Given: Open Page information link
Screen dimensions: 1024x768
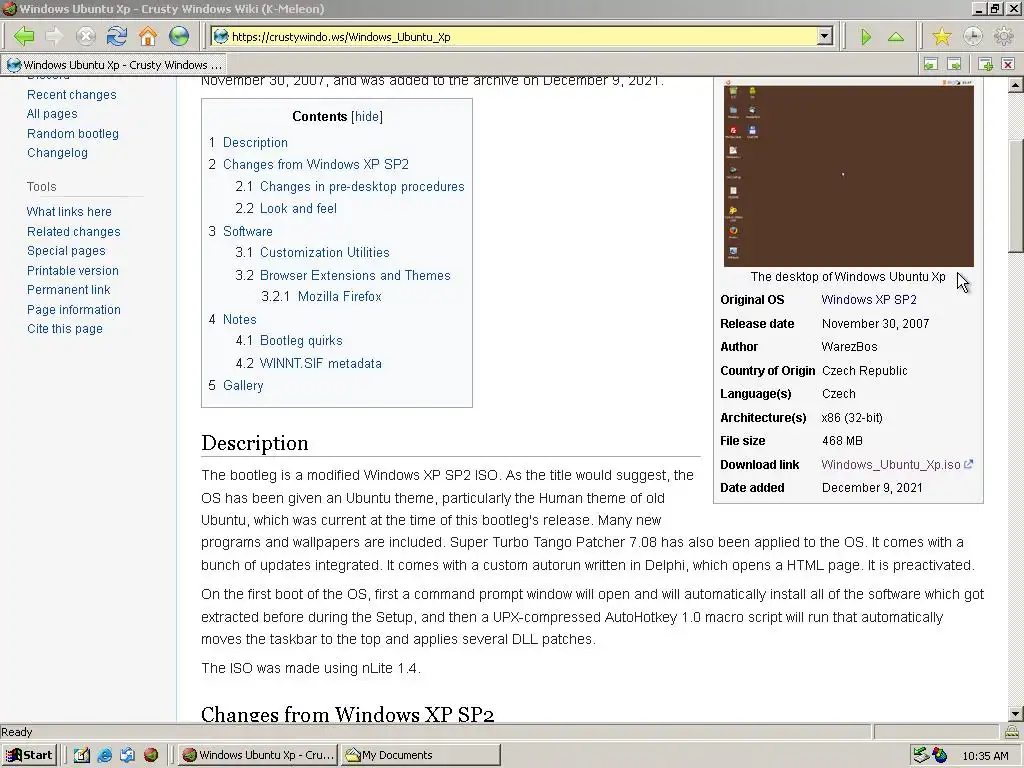Looking at the screenshot, I should (x=74, y=310).
